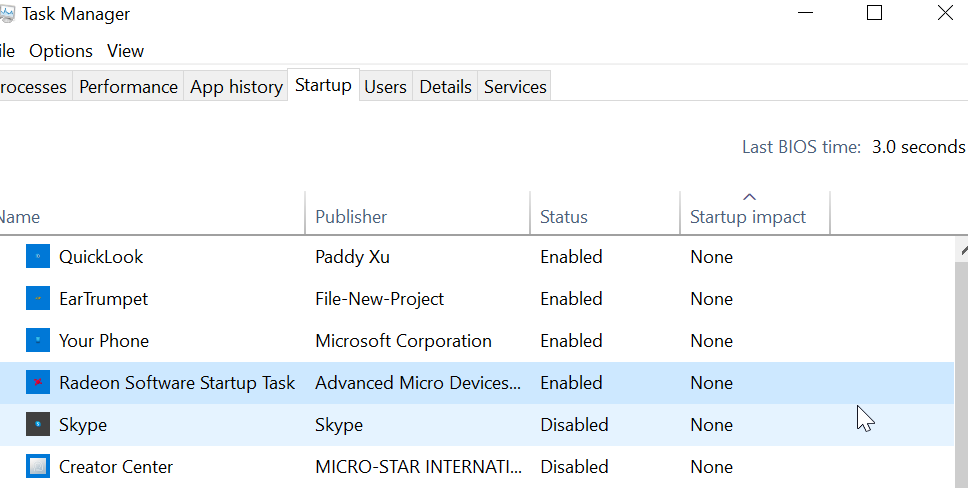
Task: Click the File-New-Project publisher cell
Action: pyautogui.click(x=379, y=298)
